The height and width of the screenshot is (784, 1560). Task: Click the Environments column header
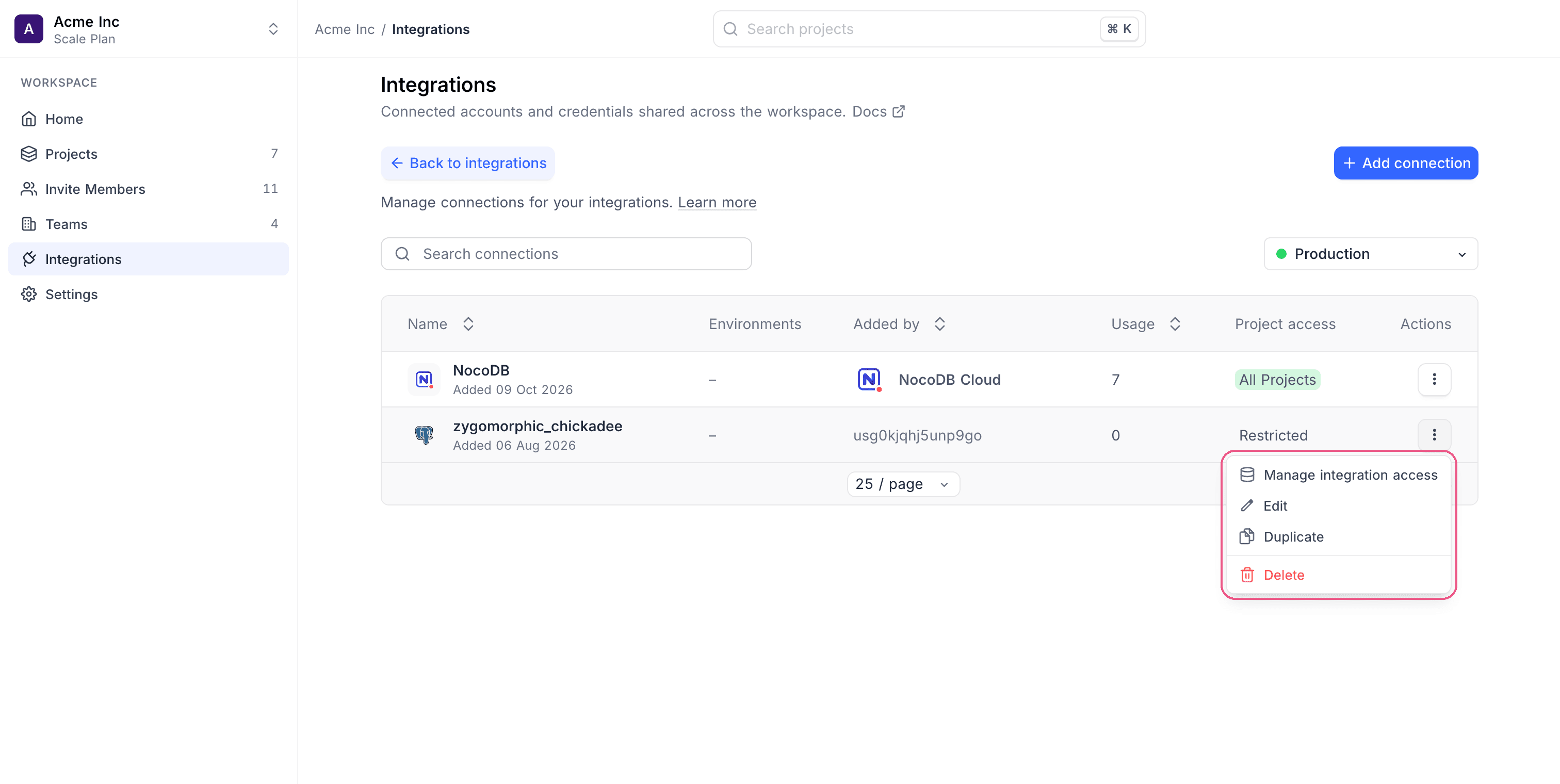tap(755, 324)
